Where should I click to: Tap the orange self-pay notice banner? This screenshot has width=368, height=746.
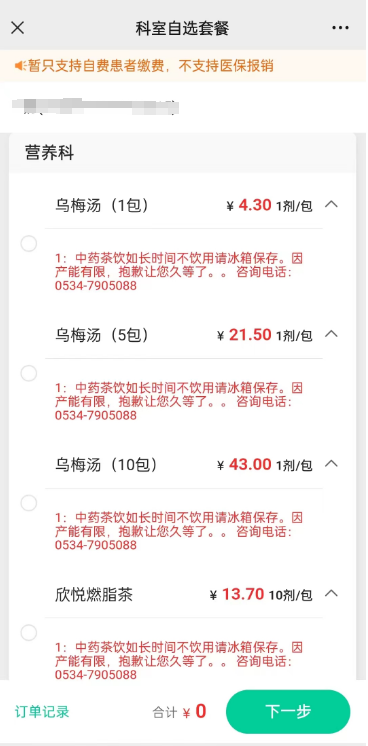coord(184,66)
